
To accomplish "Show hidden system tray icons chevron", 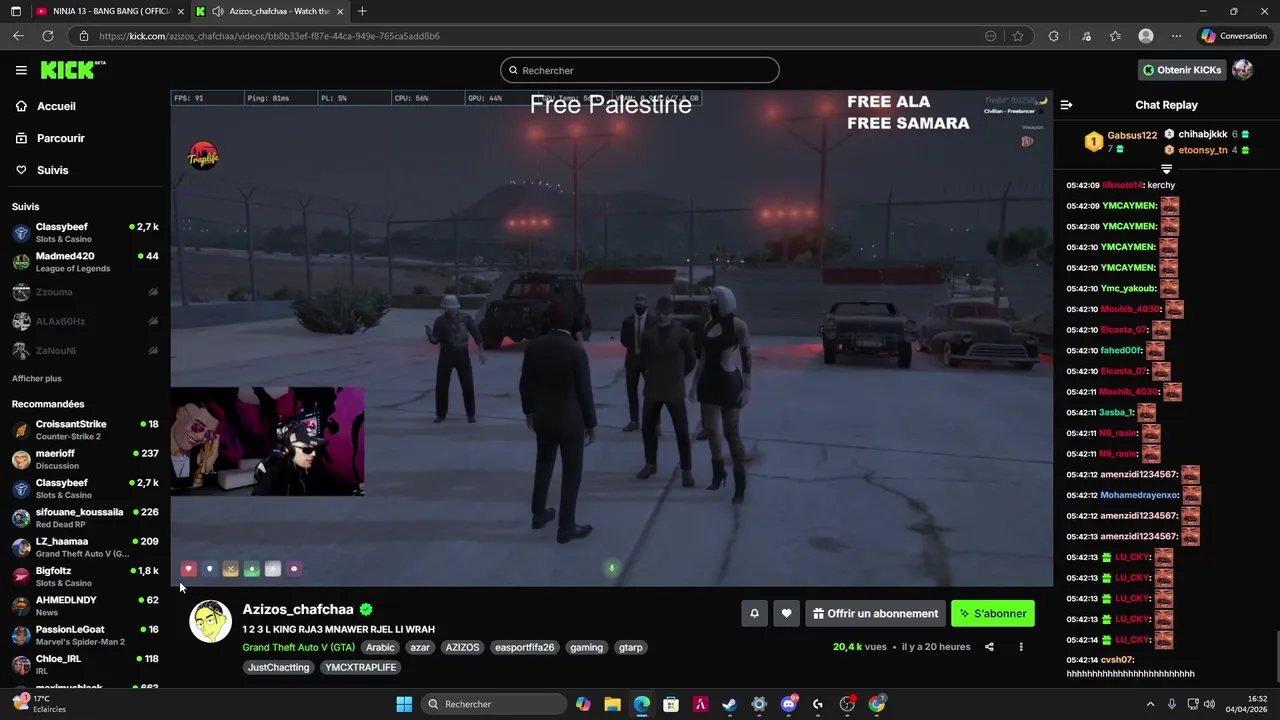I will [1150, 704].
